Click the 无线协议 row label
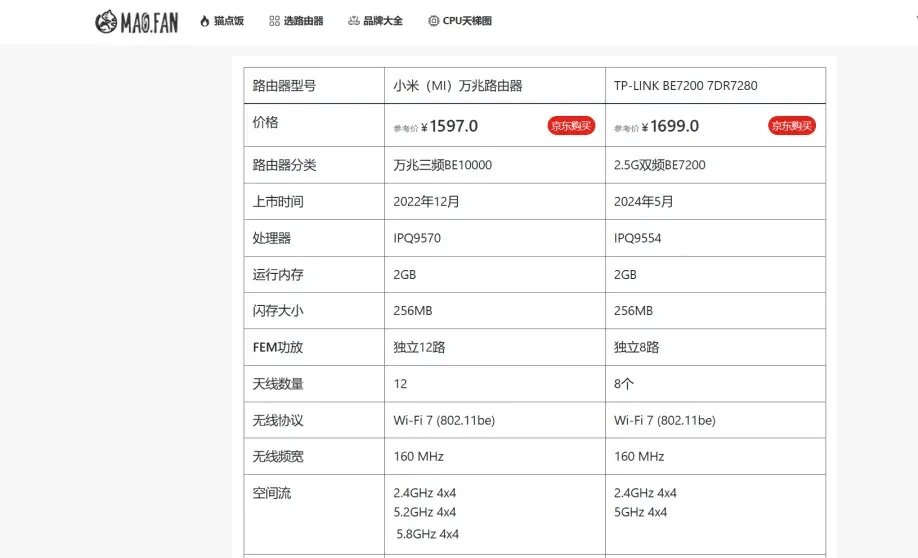The image size is (918, 558). 278,420
